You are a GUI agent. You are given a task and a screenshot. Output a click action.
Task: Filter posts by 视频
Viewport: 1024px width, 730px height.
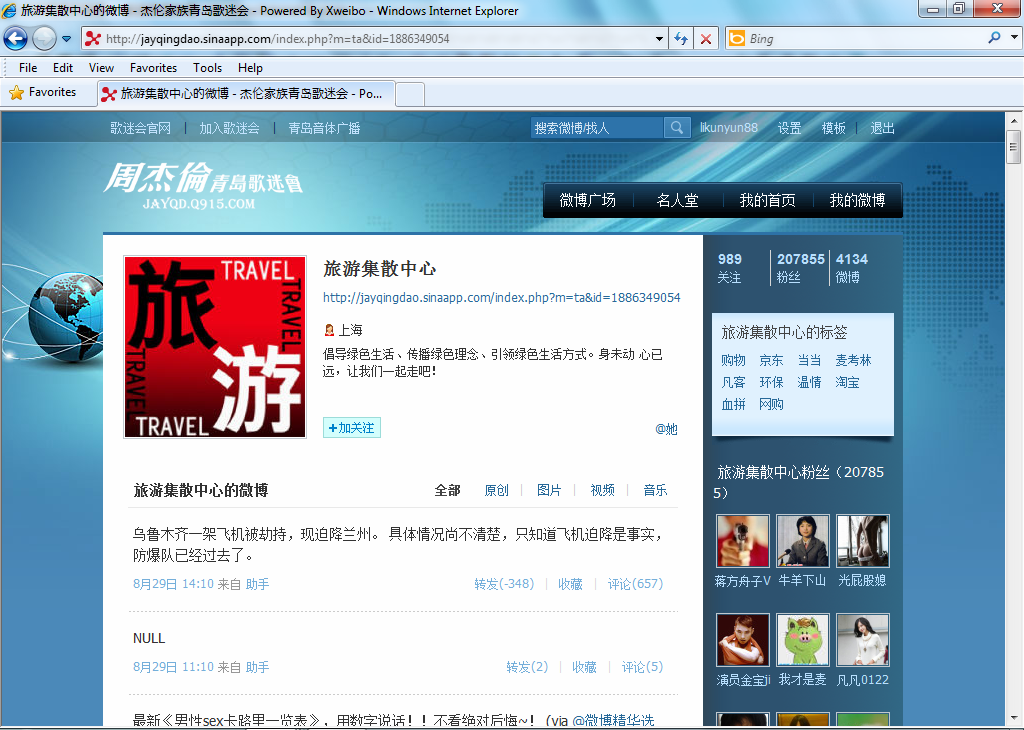coord(602,490)
